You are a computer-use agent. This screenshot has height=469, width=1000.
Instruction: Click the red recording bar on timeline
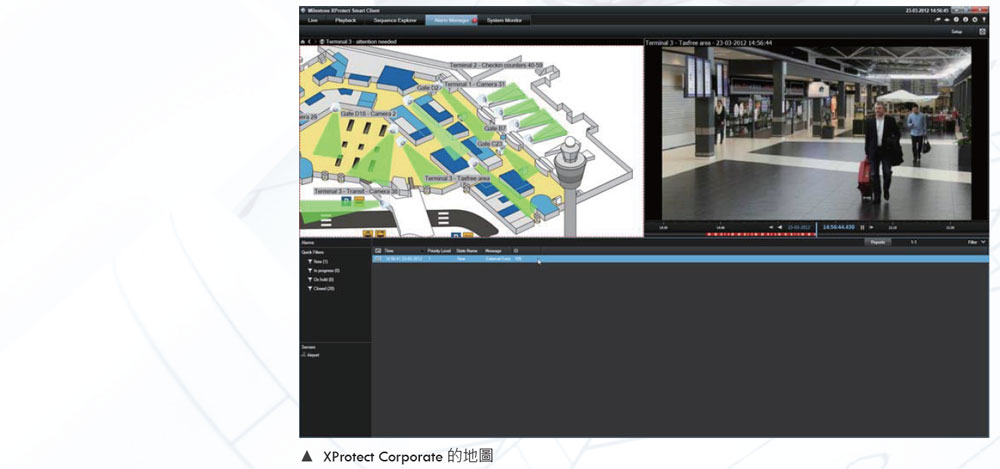pyautogui.click(x=761, y=234)
